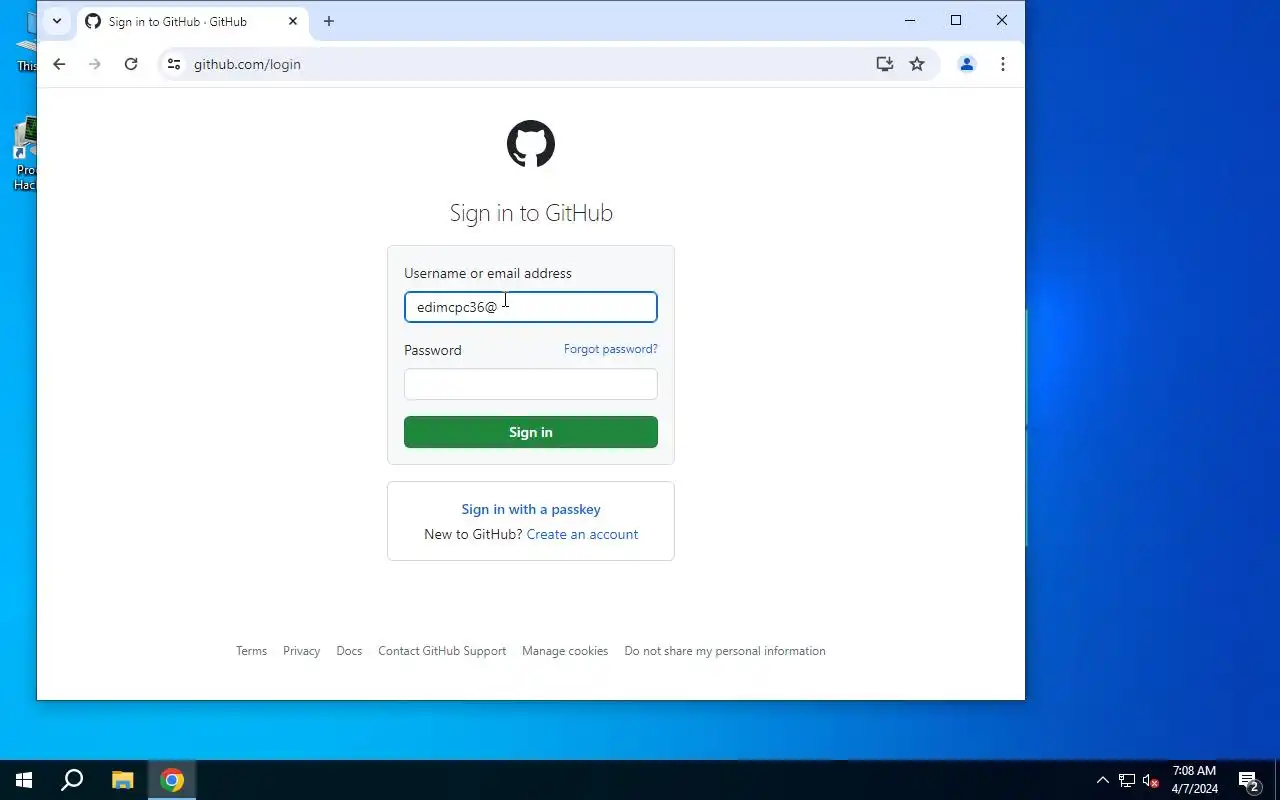Click the muted volume tray icon
Image resolution: width=1280 pixels, height=800 pixels.
(1151, 780)
